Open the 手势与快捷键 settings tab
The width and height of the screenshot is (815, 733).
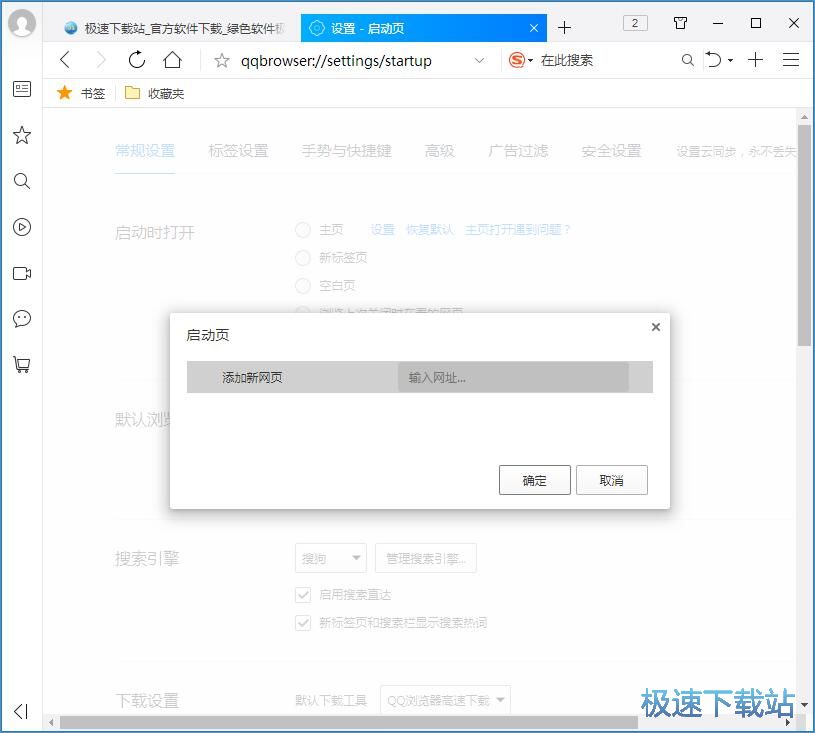coord(347,151)
